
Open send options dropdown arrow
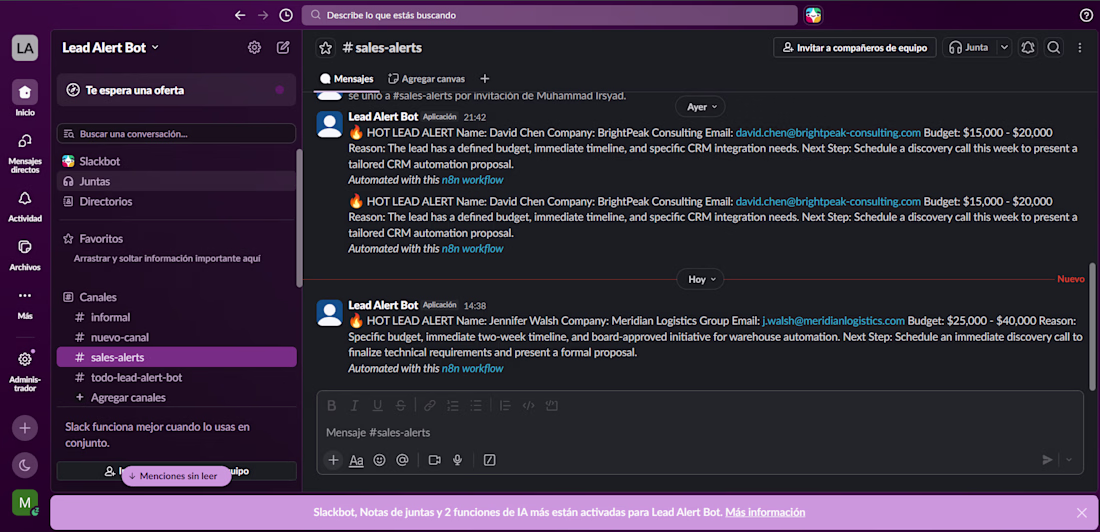1069,460
